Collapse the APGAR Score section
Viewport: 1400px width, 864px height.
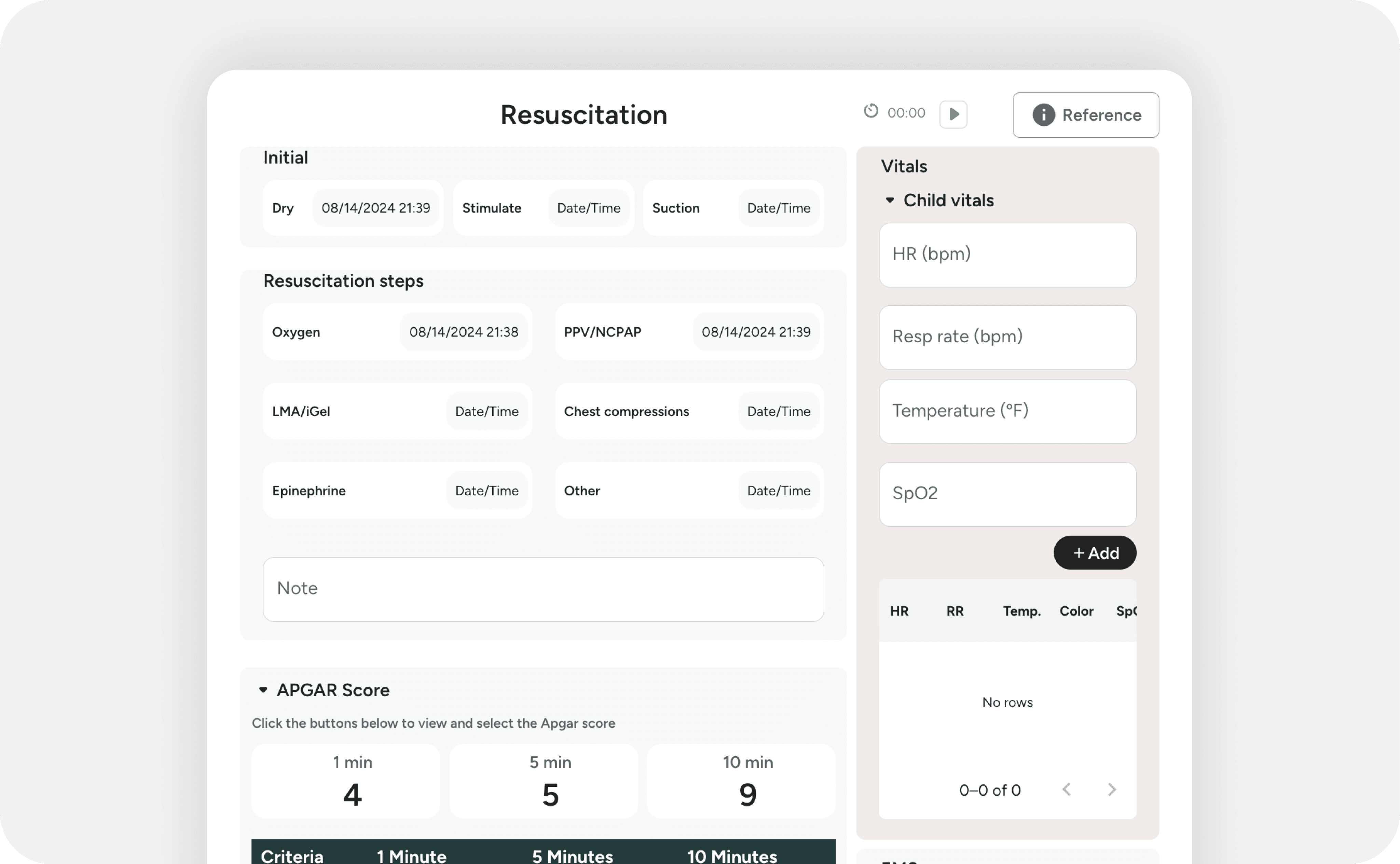coord(263,690)
